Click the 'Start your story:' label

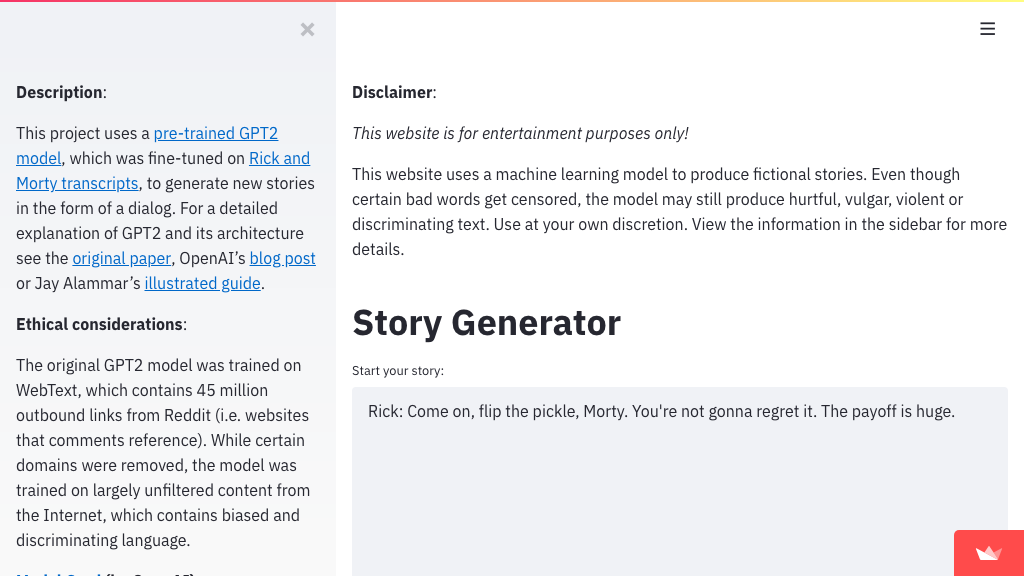(398, 371)
